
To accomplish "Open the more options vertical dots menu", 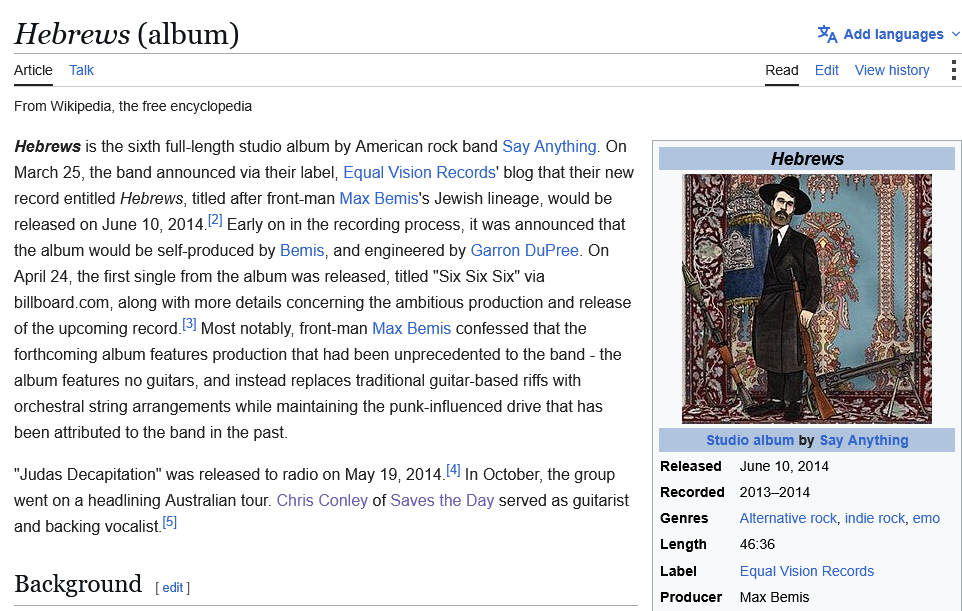I will point(953,70).
